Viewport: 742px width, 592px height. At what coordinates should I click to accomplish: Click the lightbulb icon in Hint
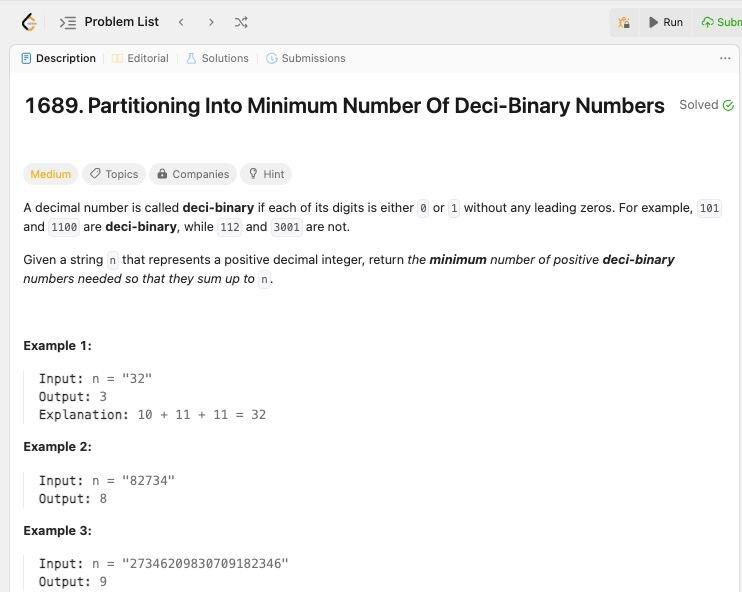pos(253,174)
